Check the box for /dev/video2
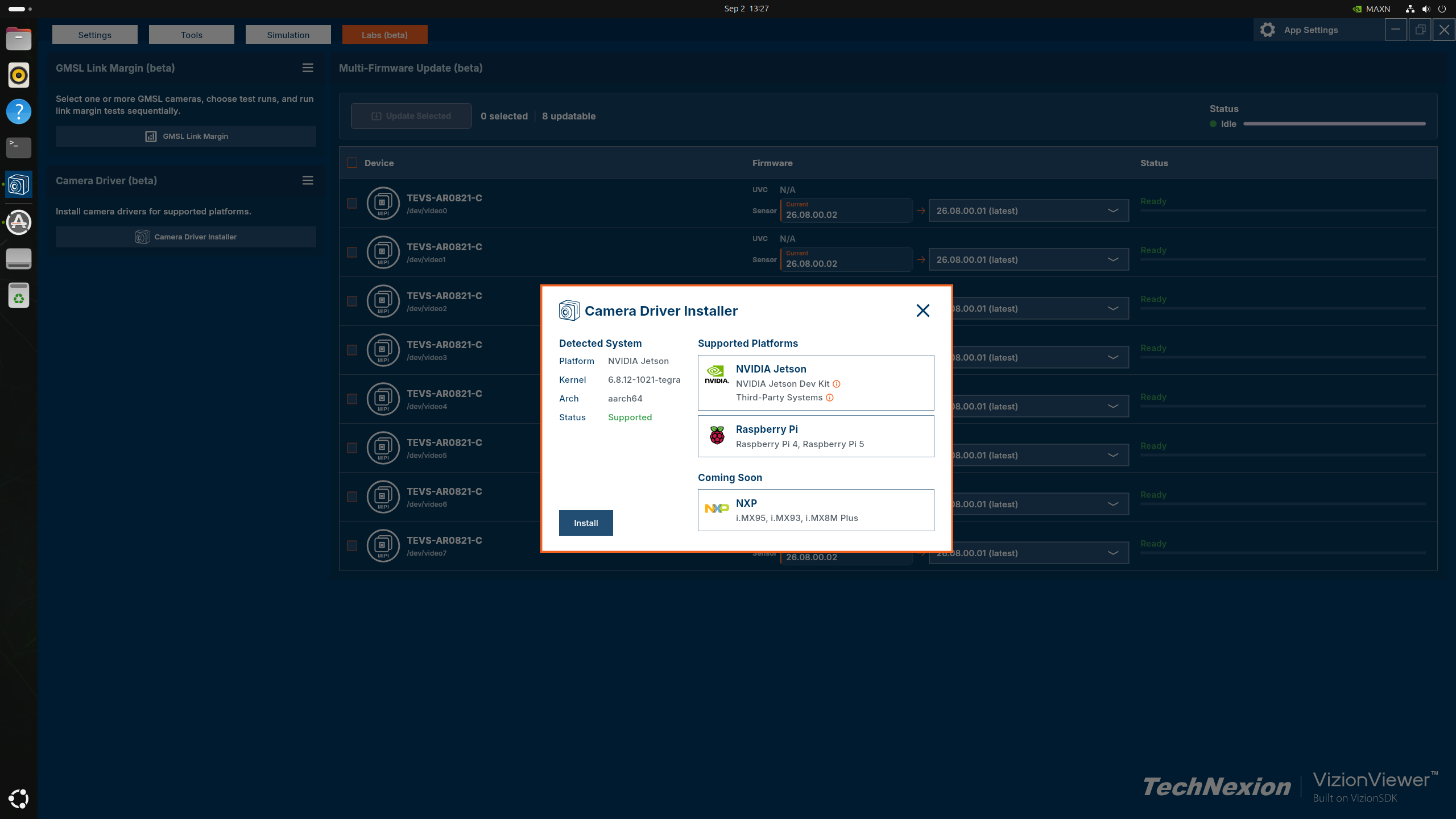The width and height of the screenshot is (1456, 819). 352,301
